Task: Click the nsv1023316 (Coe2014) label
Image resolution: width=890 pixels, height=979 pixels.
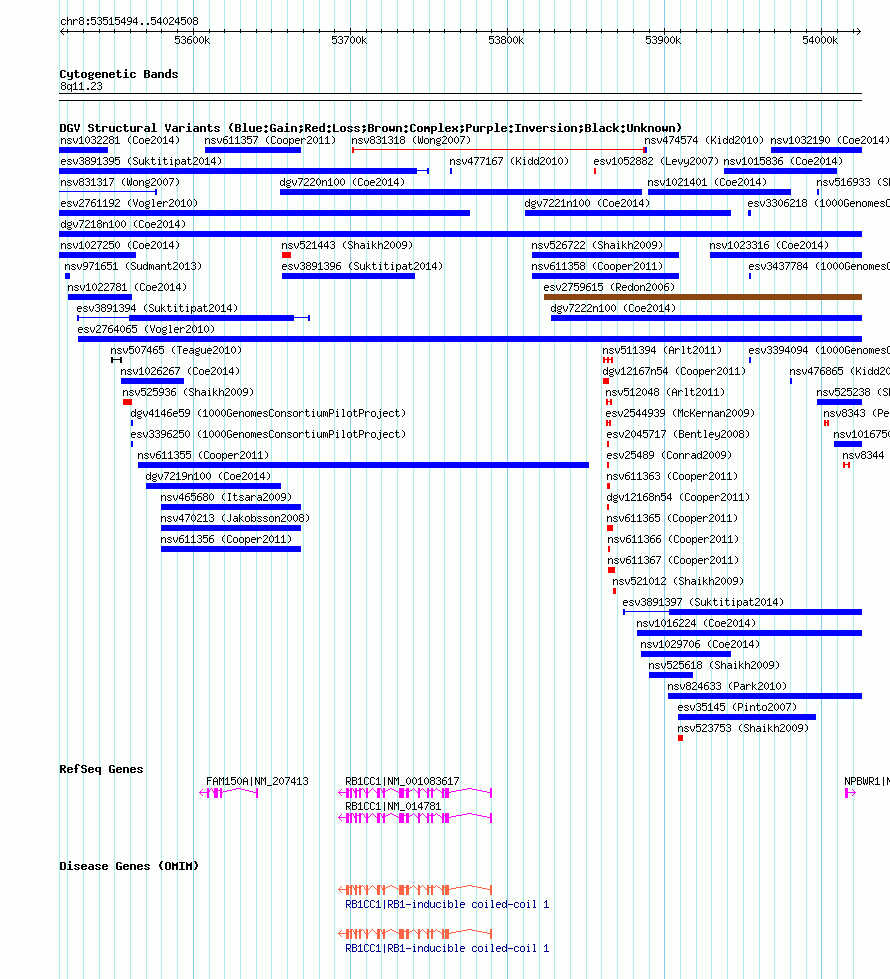Action: pyautogui.click(x=769, y=245)
